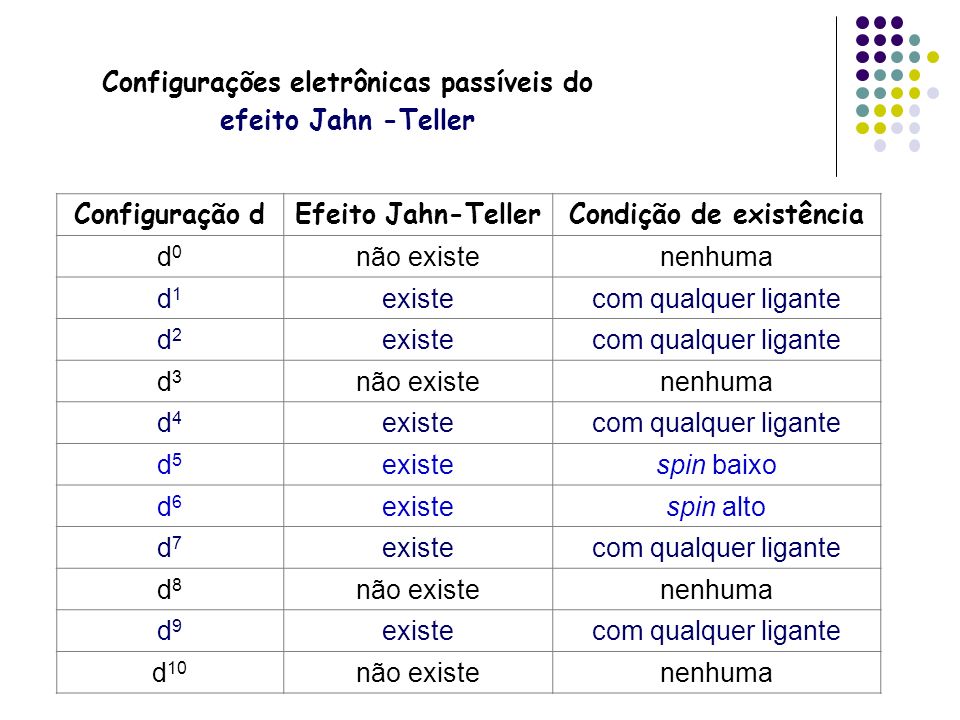Click the 'Configuração d' column header
Viewport: 960px width, 720px height.
[x=170, y=215]
